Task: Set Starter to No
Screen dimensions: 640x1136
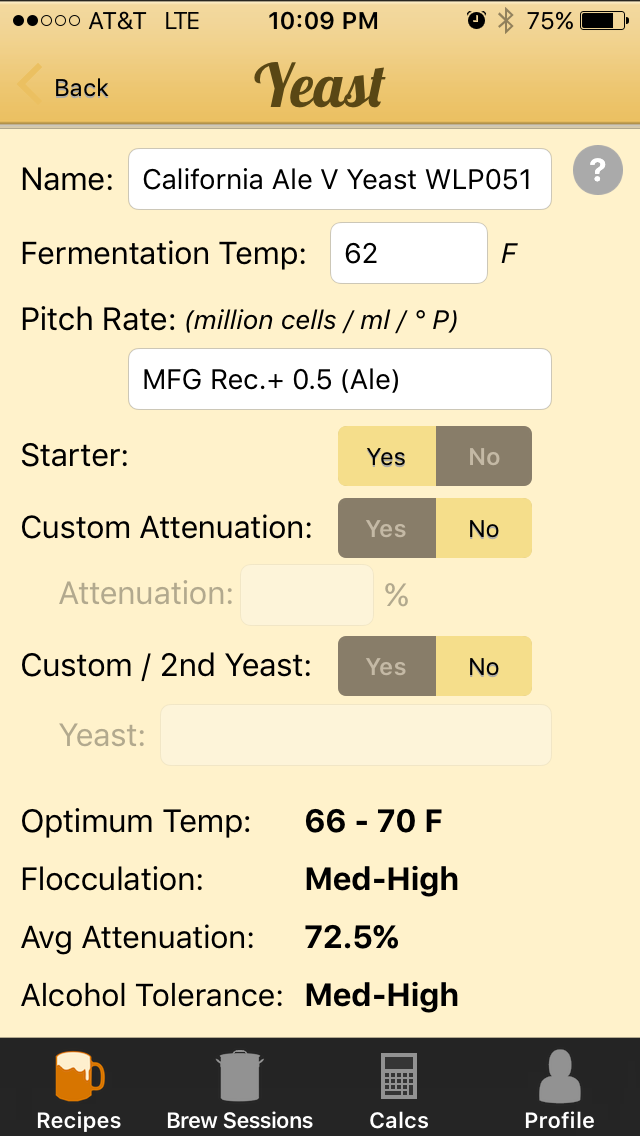Action: 483,456
